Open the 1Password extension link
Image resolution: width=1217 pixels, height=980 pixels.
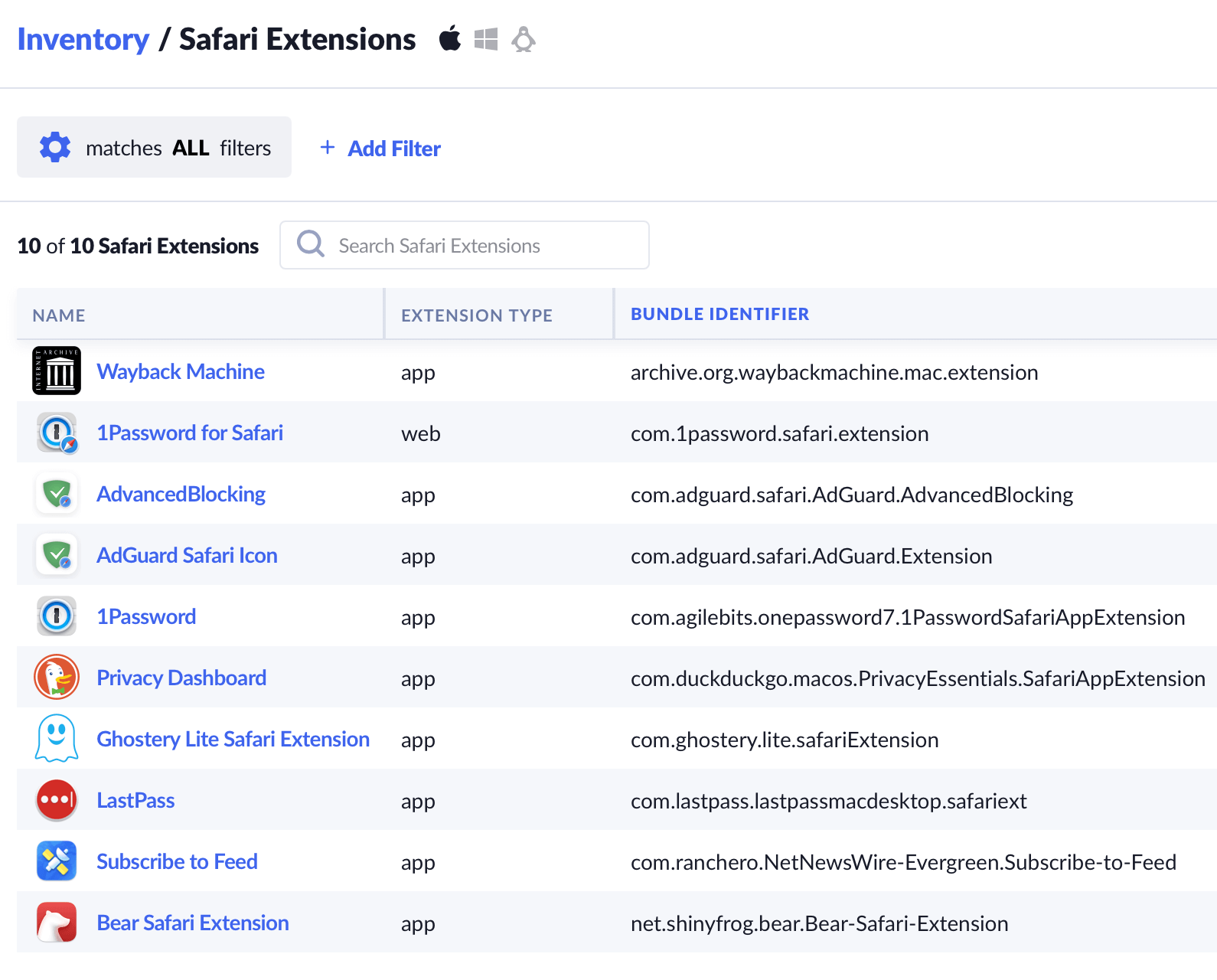pyautogui.click(x=146, y=617)
